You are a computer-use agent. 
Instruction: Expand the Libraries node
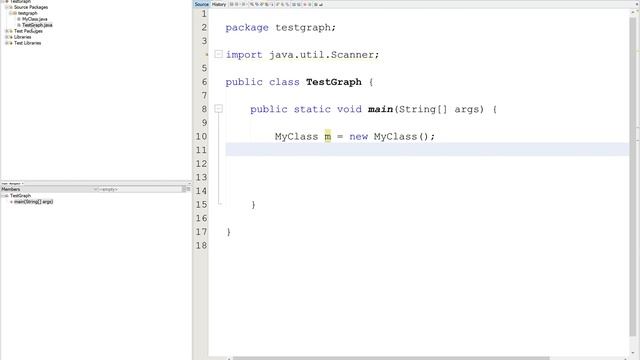tap(7, 37)
